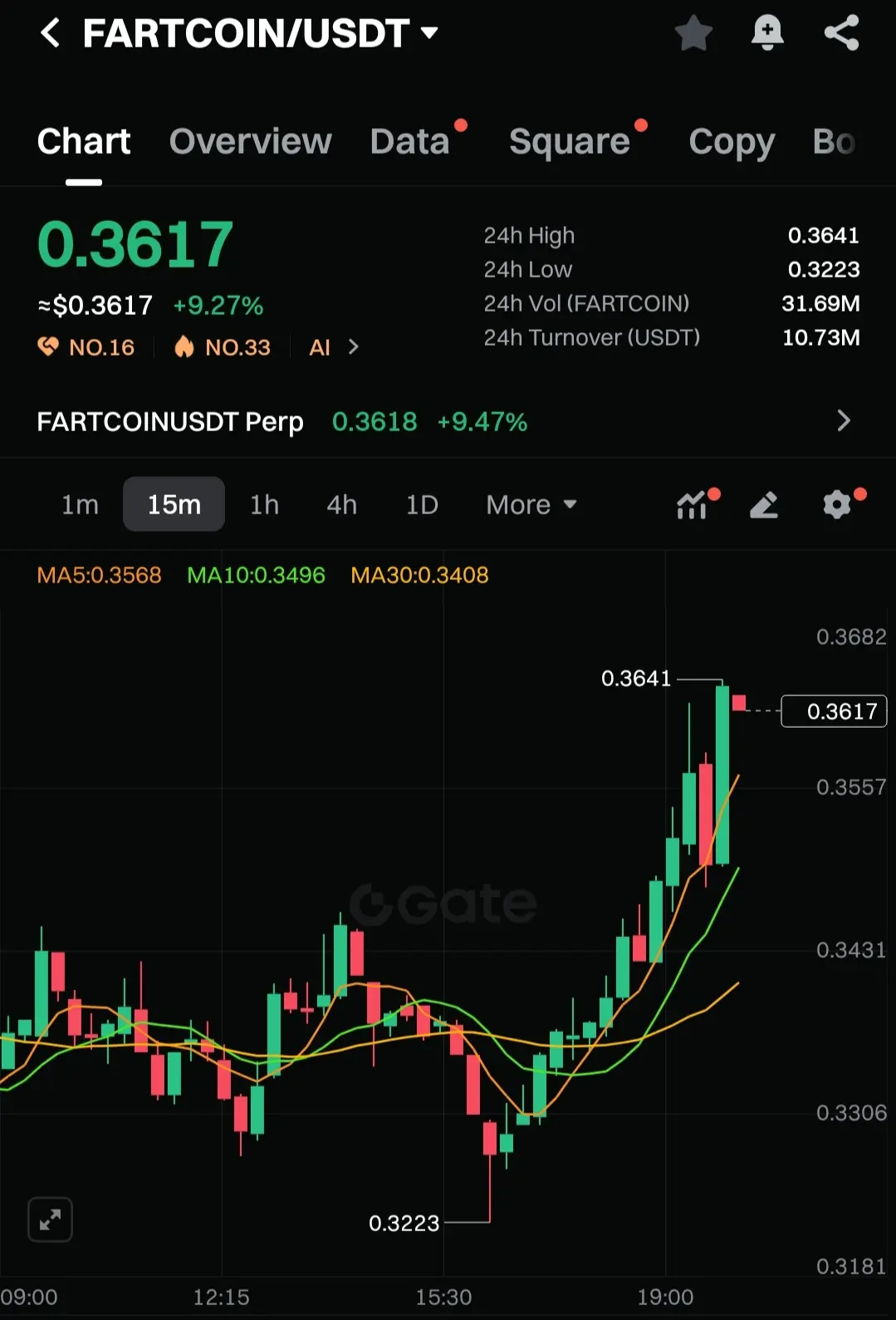Tap chevron at right of Perp row

click(x=844, y=421)
